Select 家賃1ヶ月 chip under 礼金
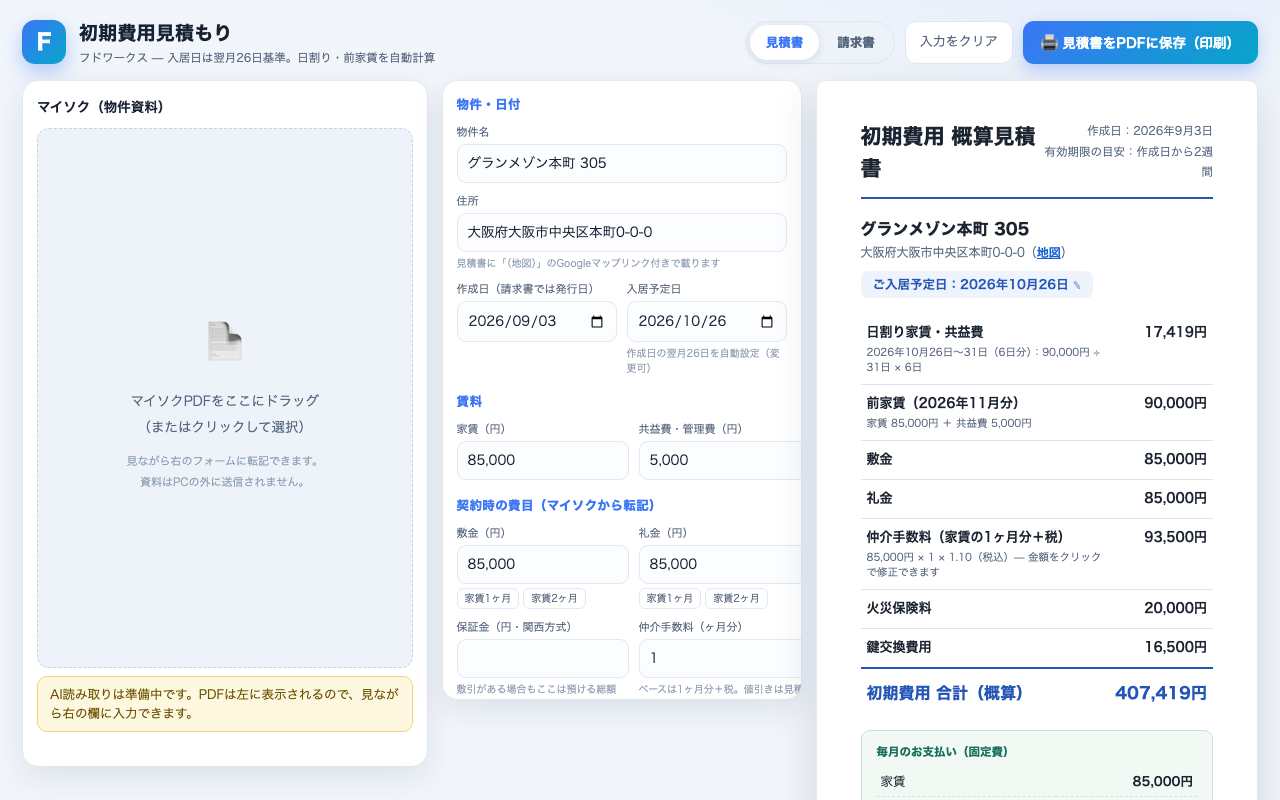 670,598
